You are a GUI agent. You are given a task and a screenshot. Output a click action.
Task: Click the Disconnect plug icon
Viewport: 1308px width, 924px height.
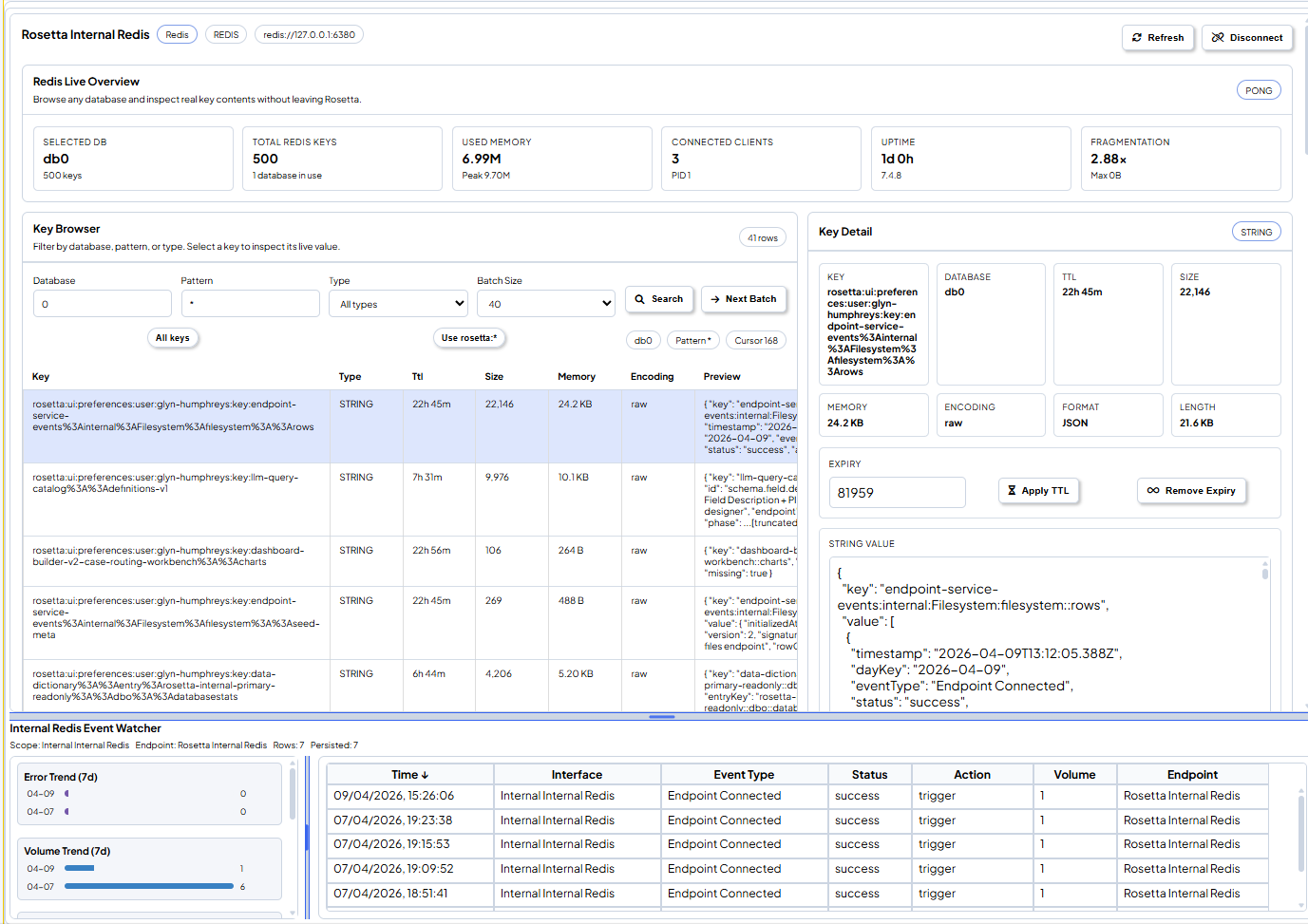tap(1219, 37)
